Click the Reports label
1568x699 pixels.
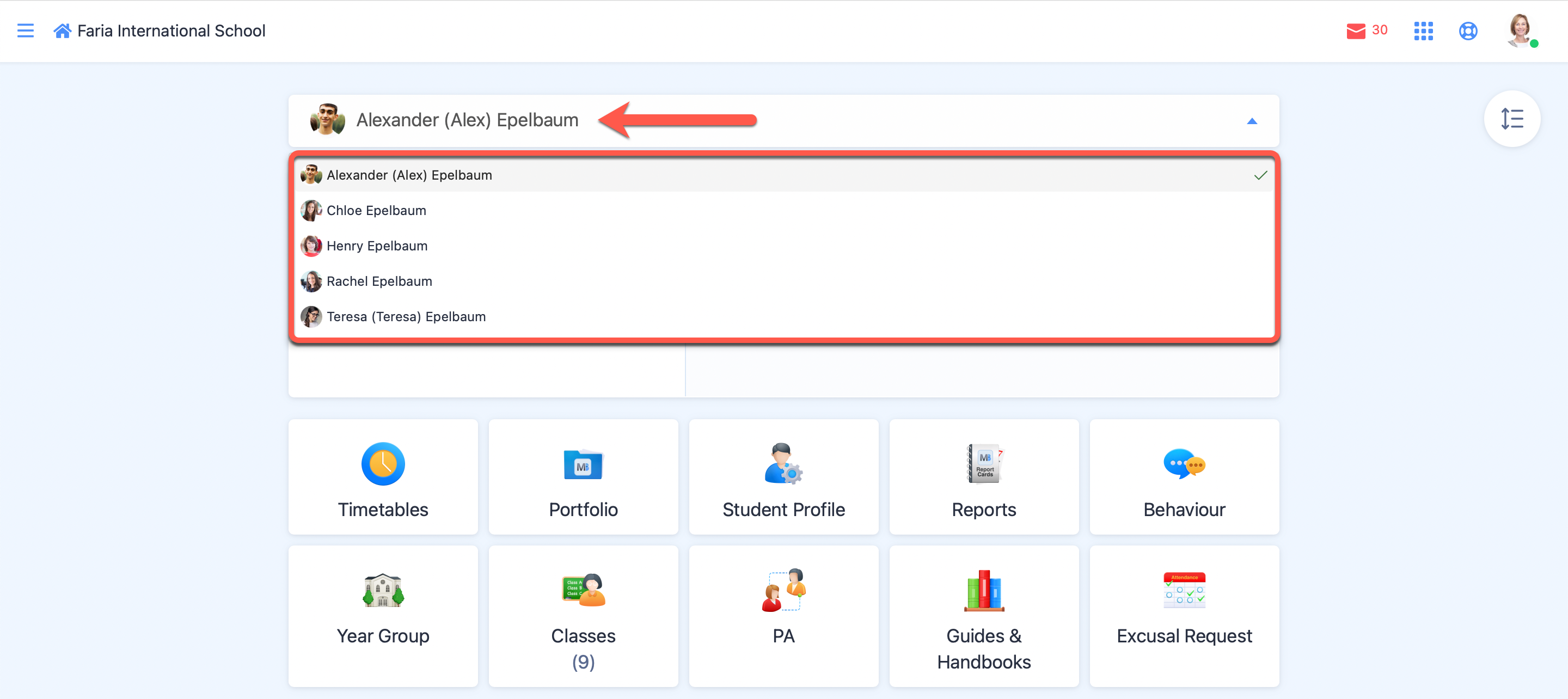click(984, 510)
